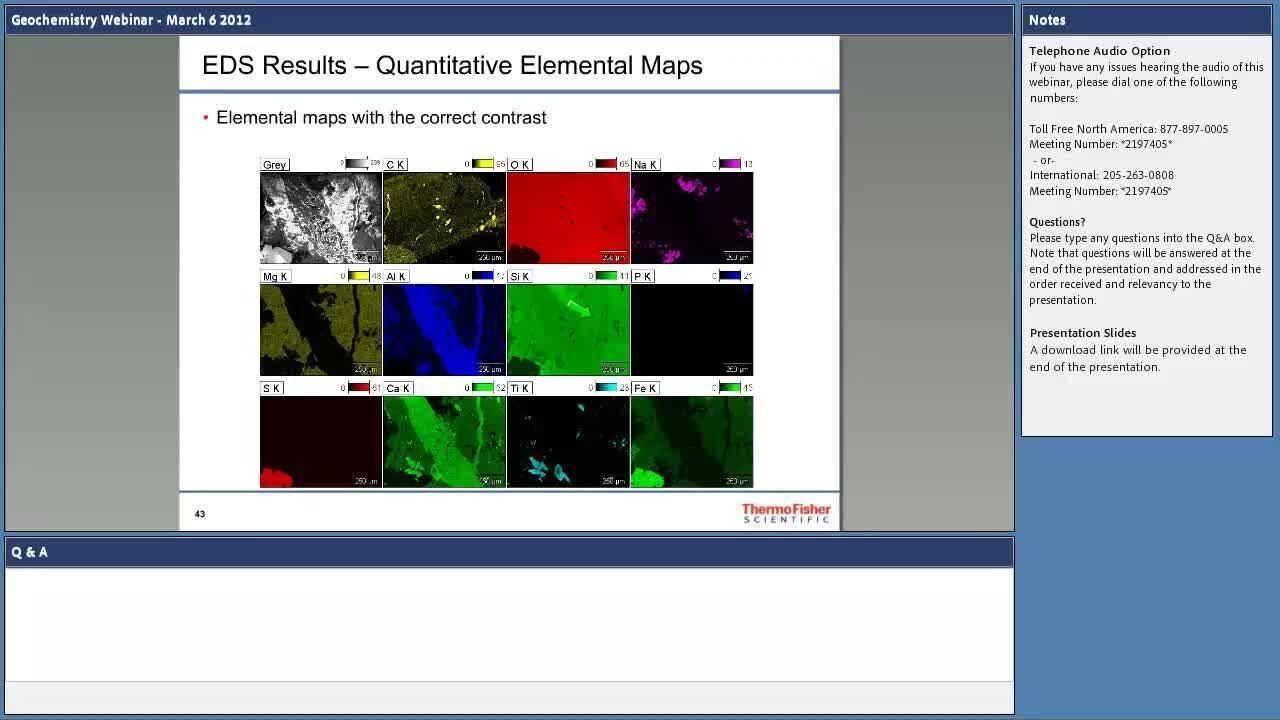This screenshot has height=720, width=1280.
Task: Click the yellow C K color scale bar
Action: pyautogui.click(x=482, y=164)
